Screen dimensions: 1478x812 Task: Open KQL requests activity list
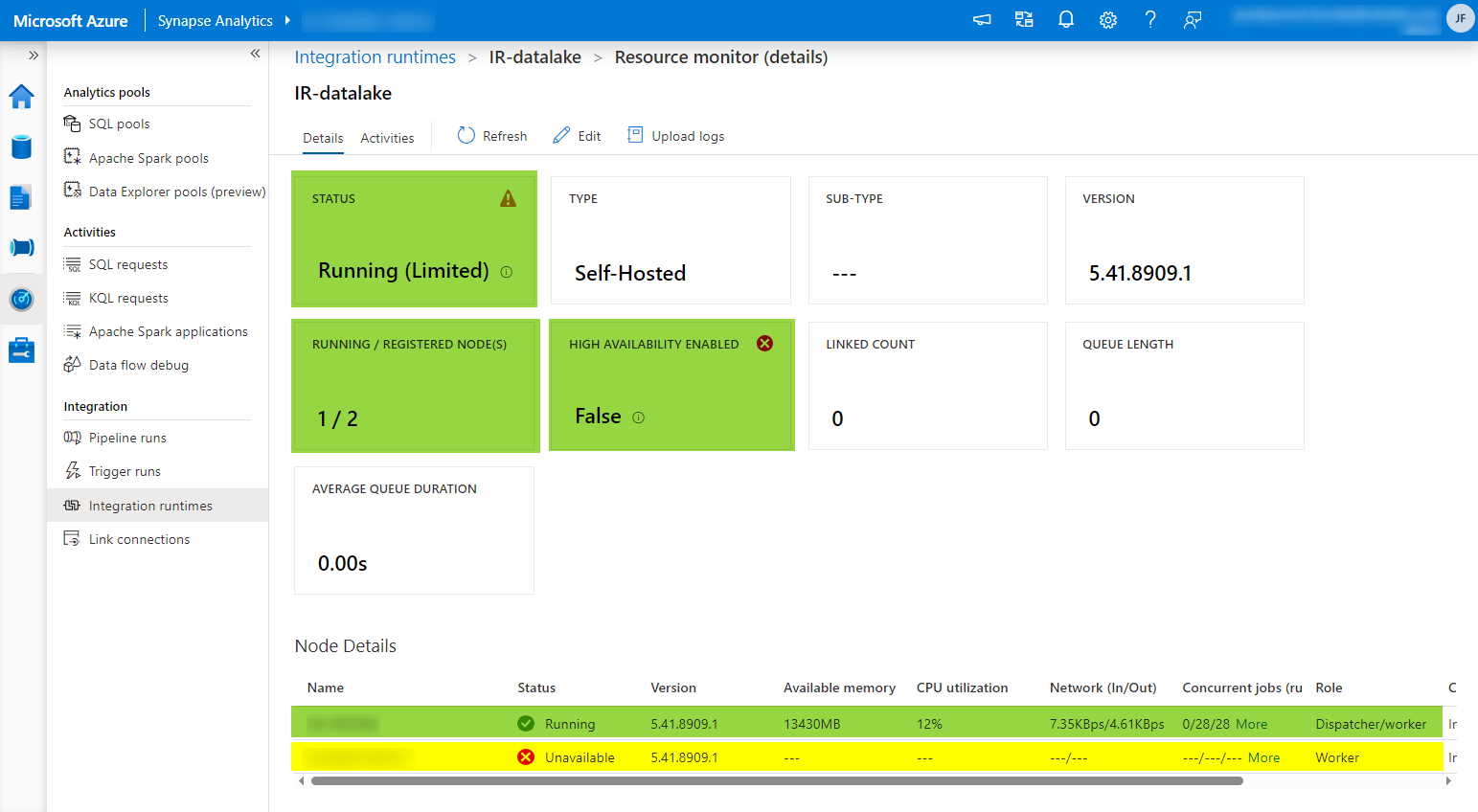pos(128,298)
